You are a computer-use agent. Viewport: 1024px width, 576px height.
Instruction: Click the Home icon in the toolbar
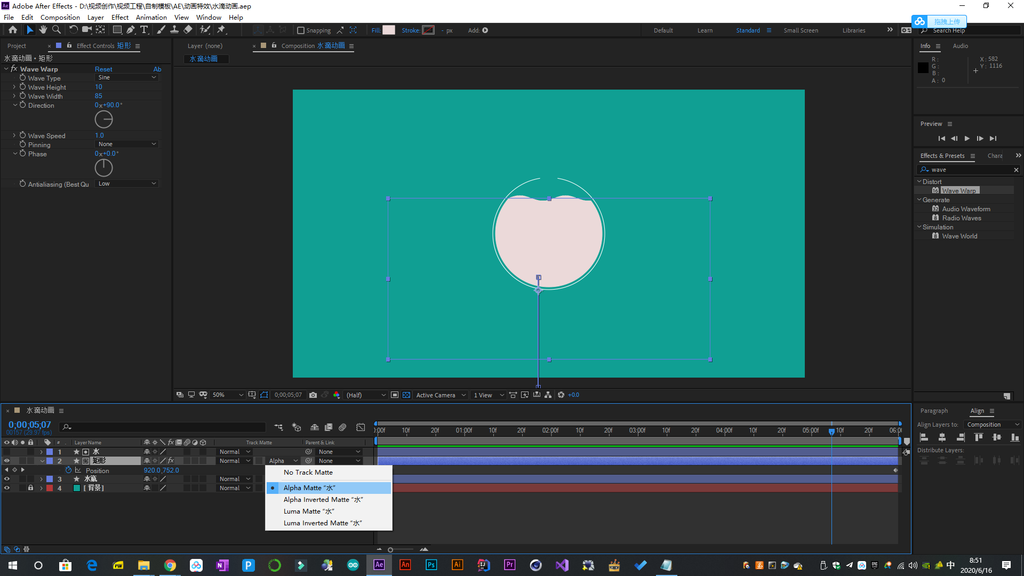pyautogui.click(x=12, y=30)
